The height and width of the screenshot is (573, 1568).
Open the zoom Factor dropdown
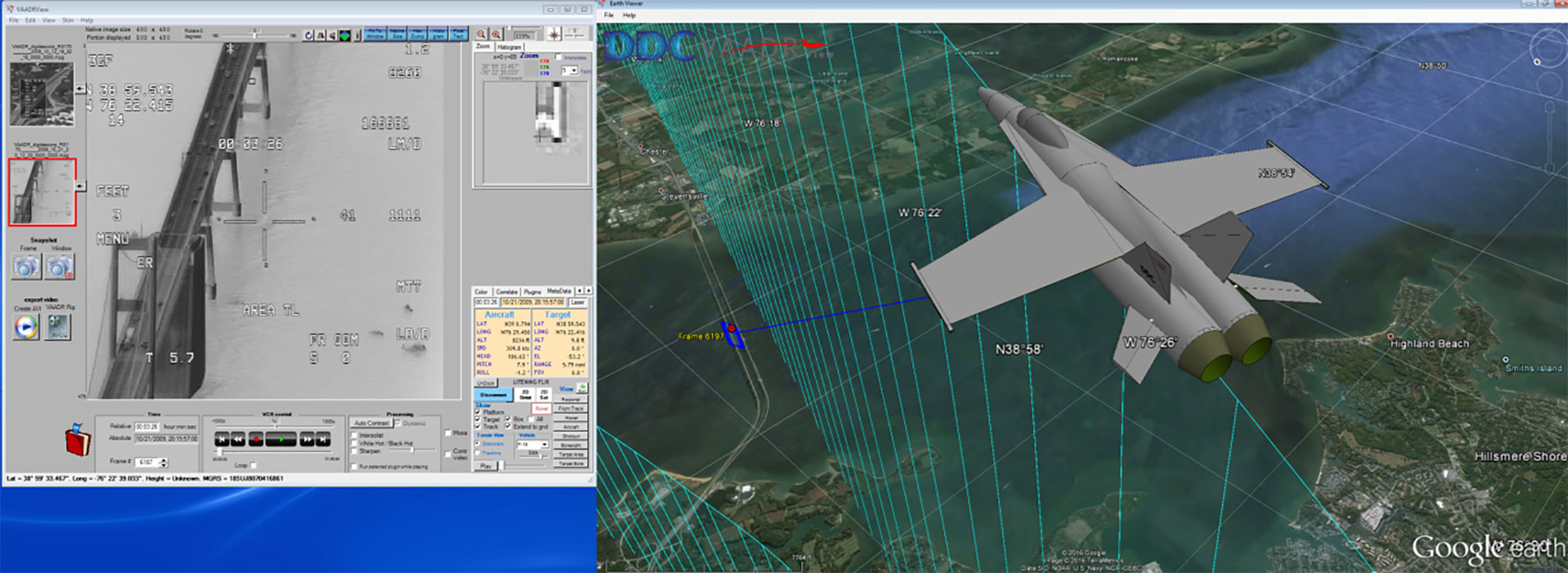tap(574, 71)
